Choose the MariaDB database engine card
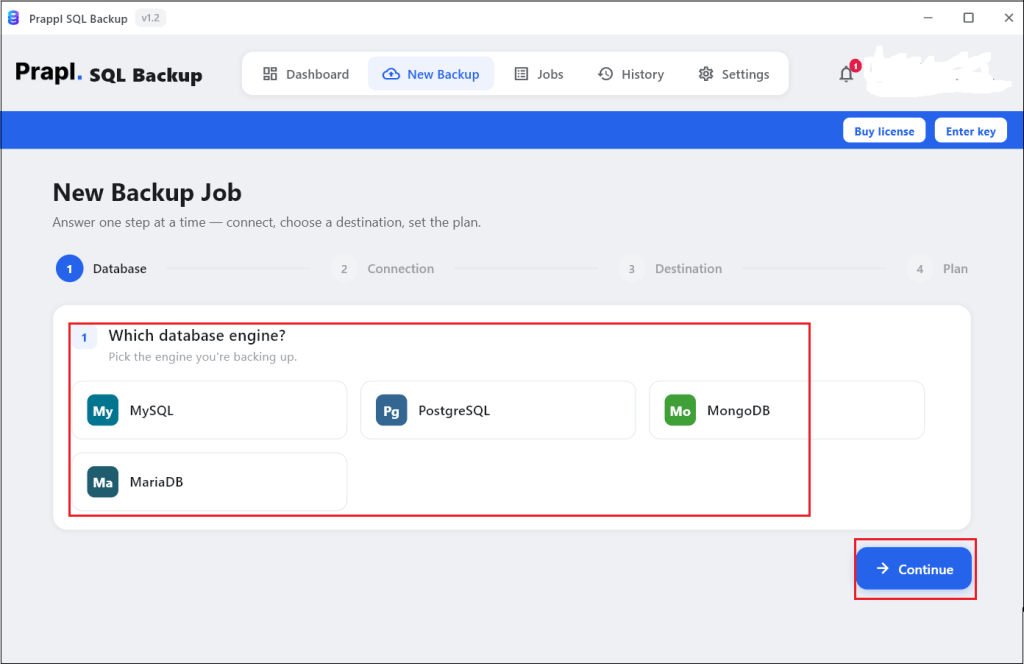The image size is (1024, 664). [209, 482]
